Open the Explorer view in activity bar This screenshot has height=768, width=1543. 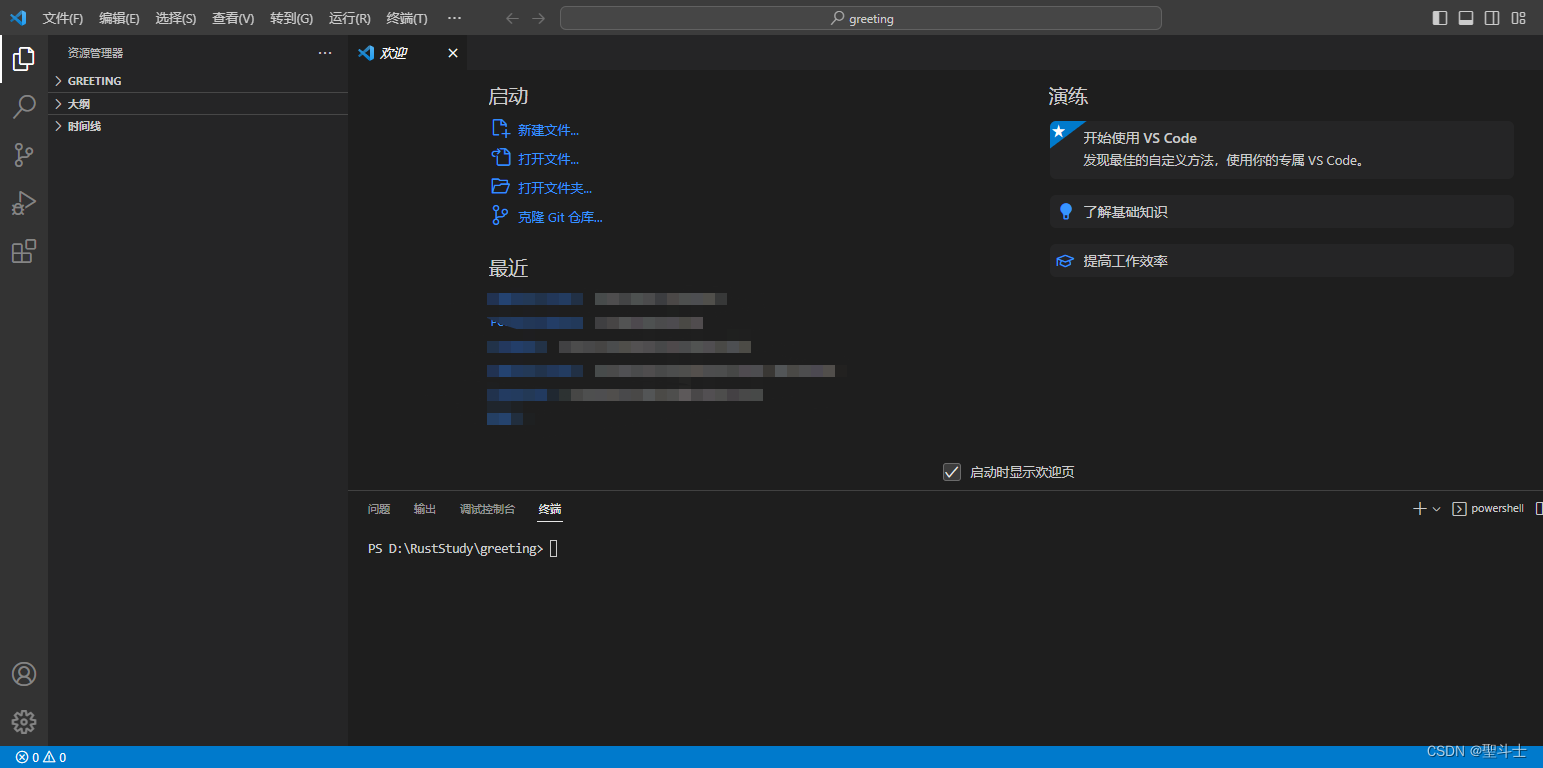click(x=24, y=59)
